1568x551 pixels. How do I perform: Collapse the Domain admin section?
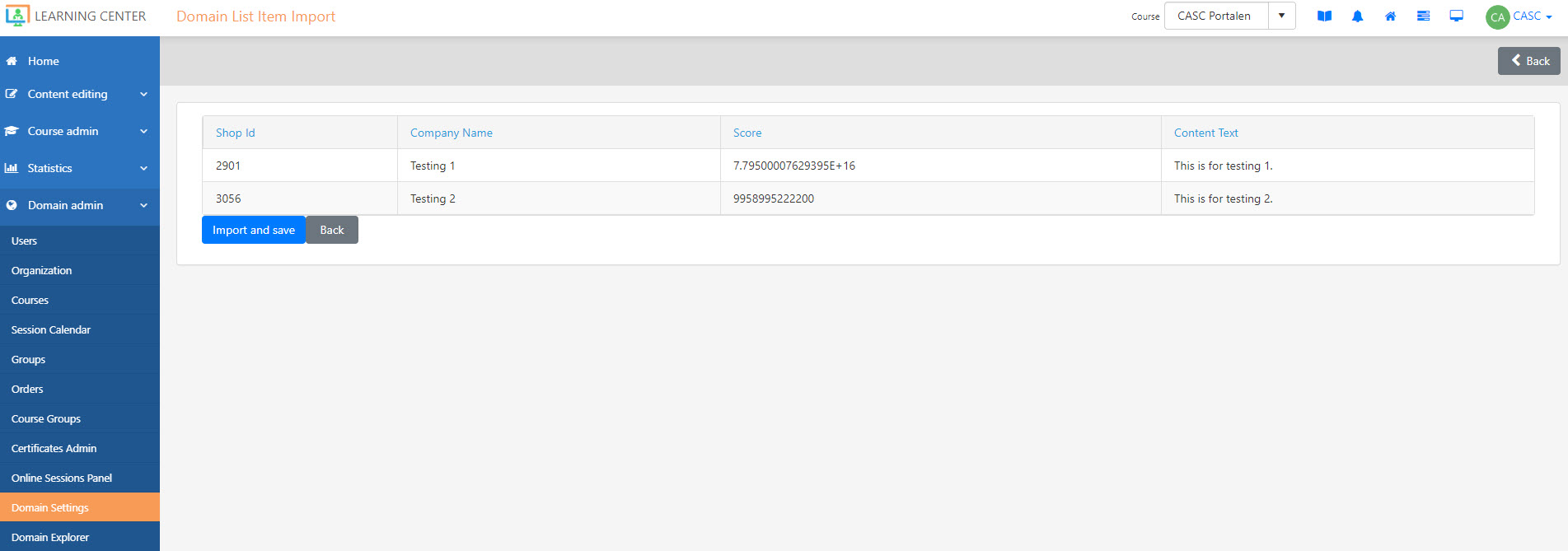click(x=79, y=206)
